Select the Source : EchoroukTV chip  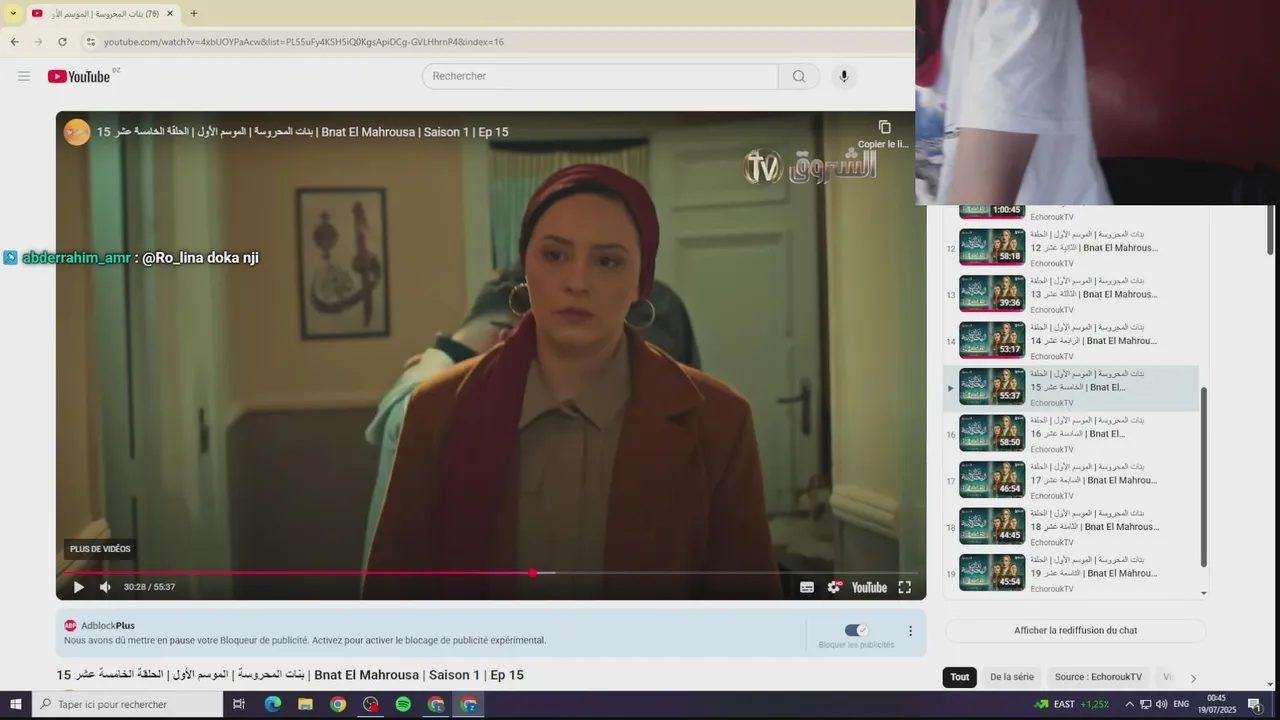pos(1098,677)
